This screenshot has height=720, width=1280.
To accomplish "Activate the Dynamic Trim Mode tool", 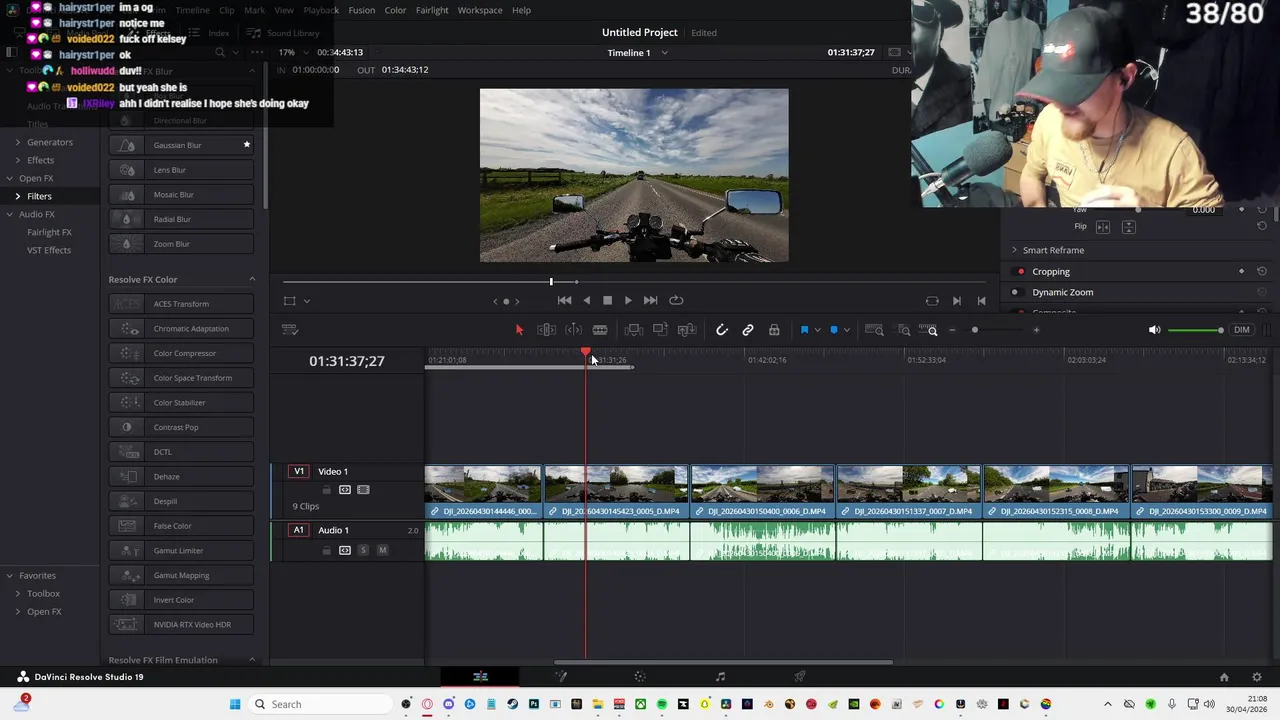I will [x=573, y=330].
